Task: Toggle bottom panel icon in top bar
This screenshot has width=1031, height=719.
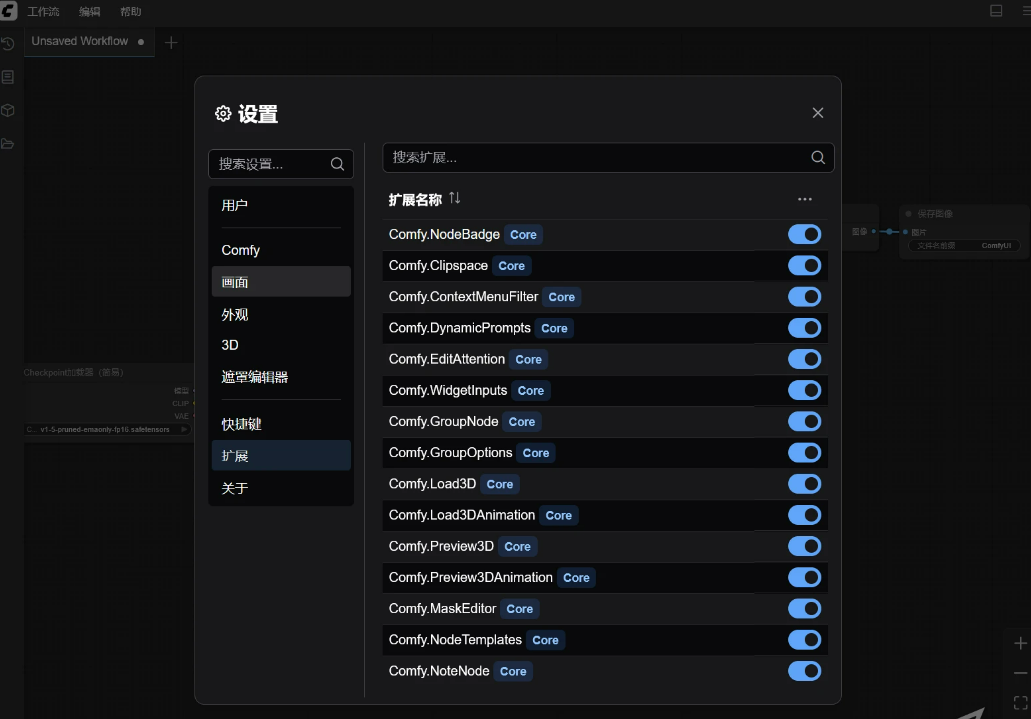Action: (x=996, y=11)
